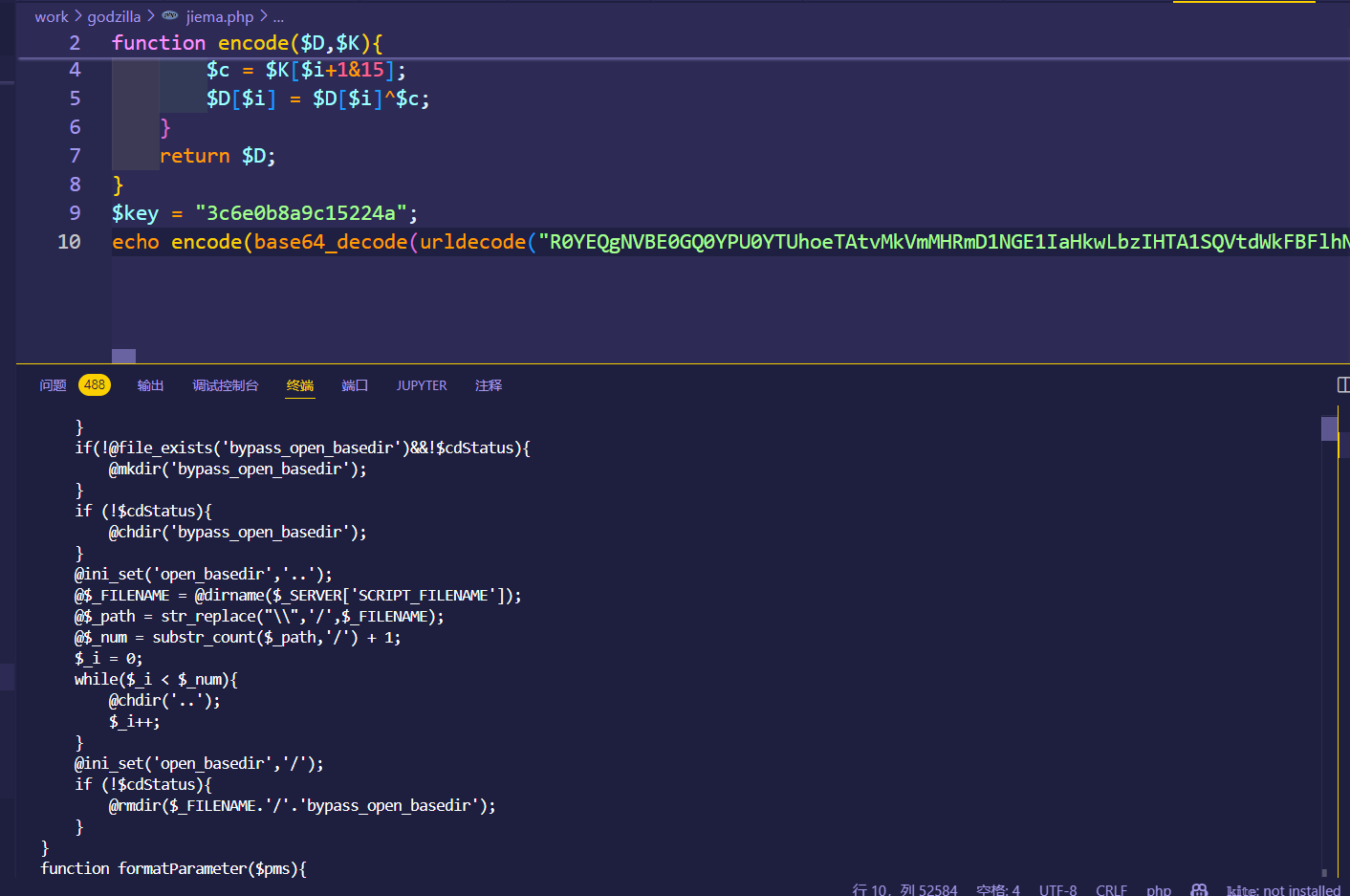Select the 终端 (Terminal) tab

(x=300, y=385)
